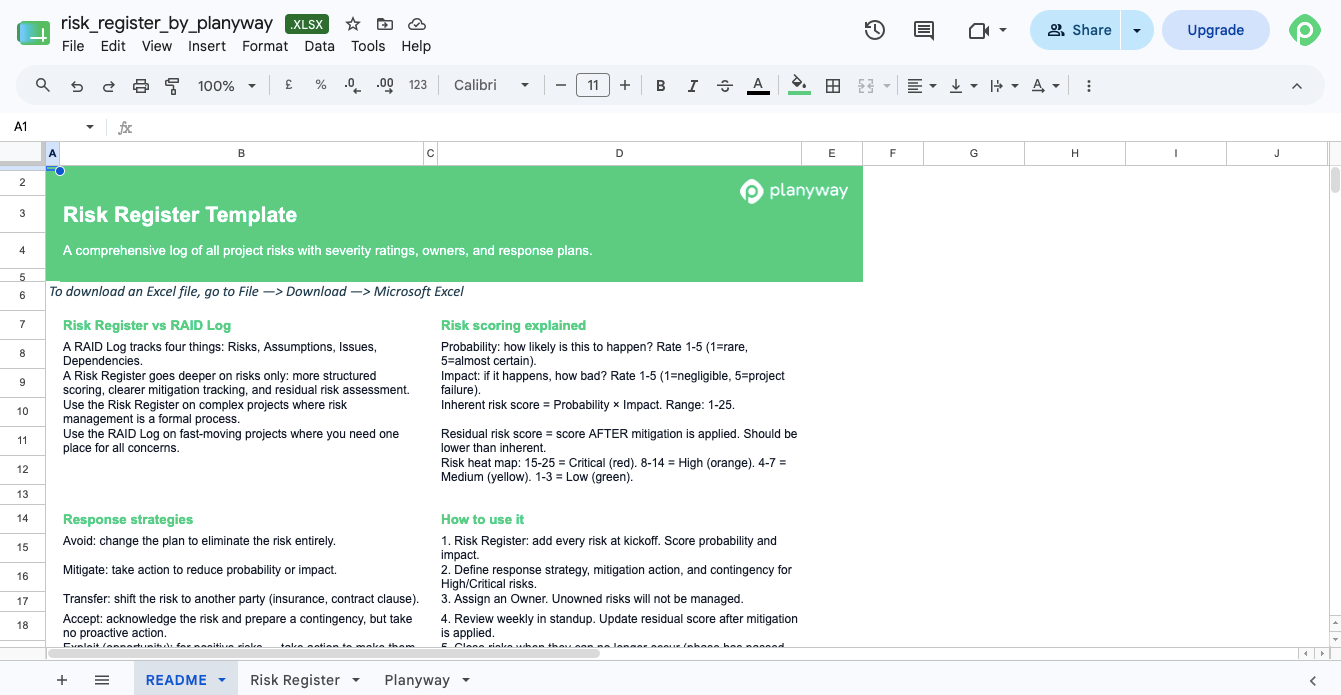Increase decimal places icon
The width and height of the screenshot is (1341, 695).
coord(385,86)
